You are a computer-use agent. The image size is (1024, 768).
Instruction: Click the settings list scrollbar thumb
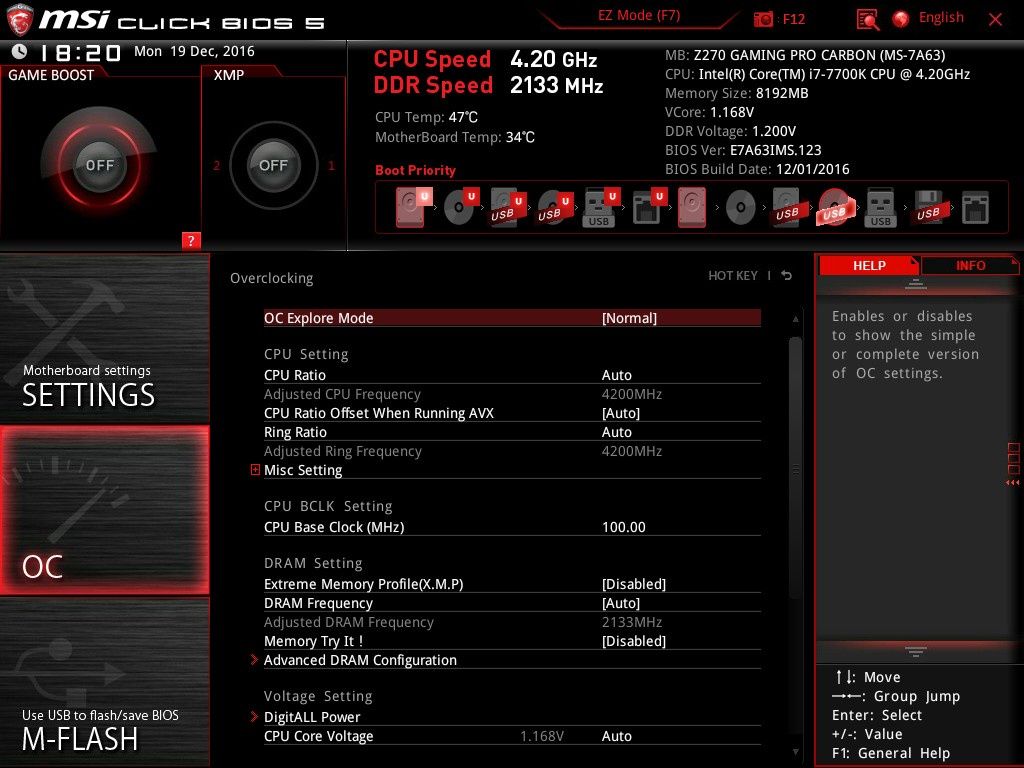pyautogui.click(x=795, y=468)
